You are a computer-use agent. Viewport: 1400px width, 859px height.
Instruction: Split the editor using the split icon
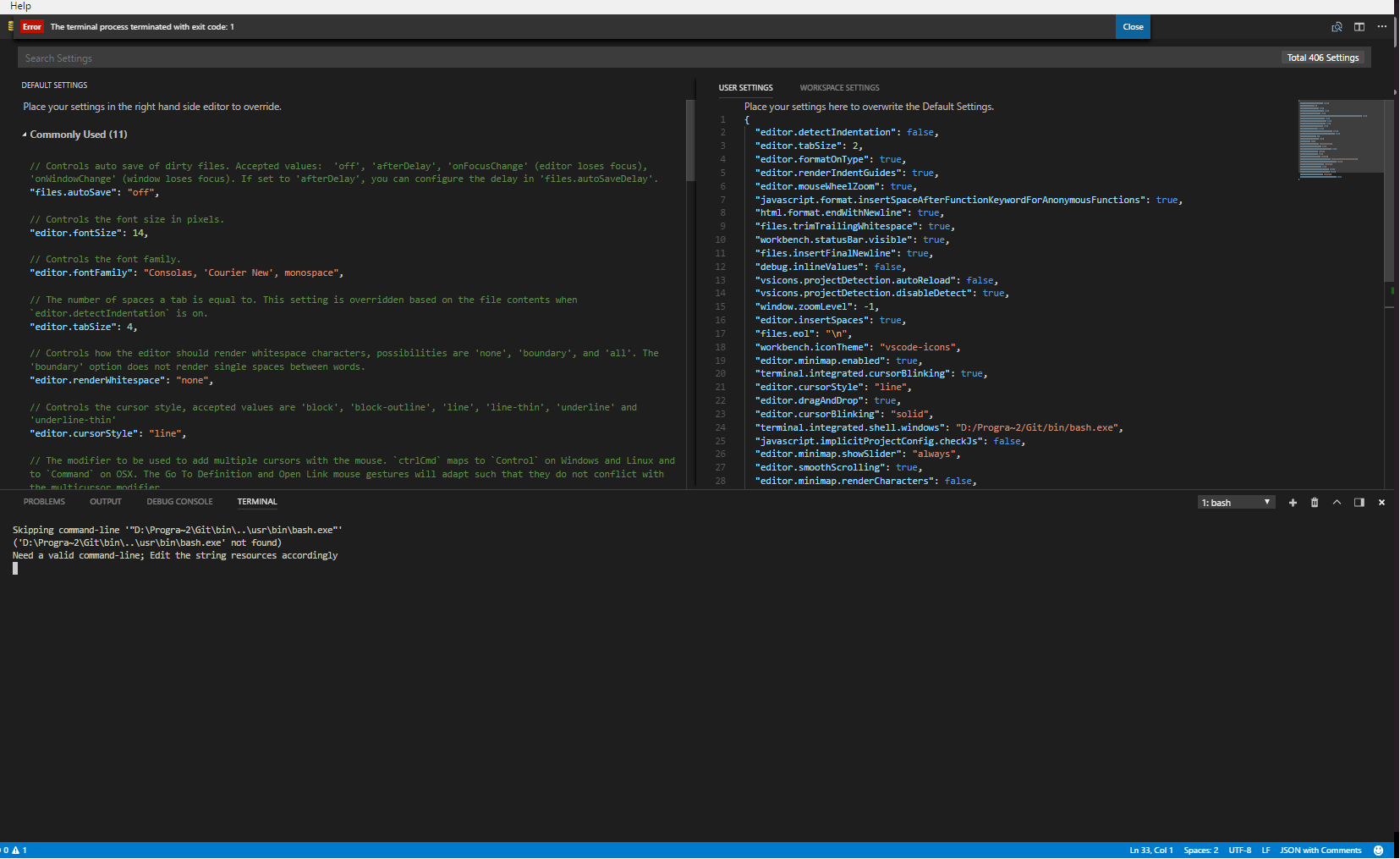pyautogui.click(x=1359, y=26)
